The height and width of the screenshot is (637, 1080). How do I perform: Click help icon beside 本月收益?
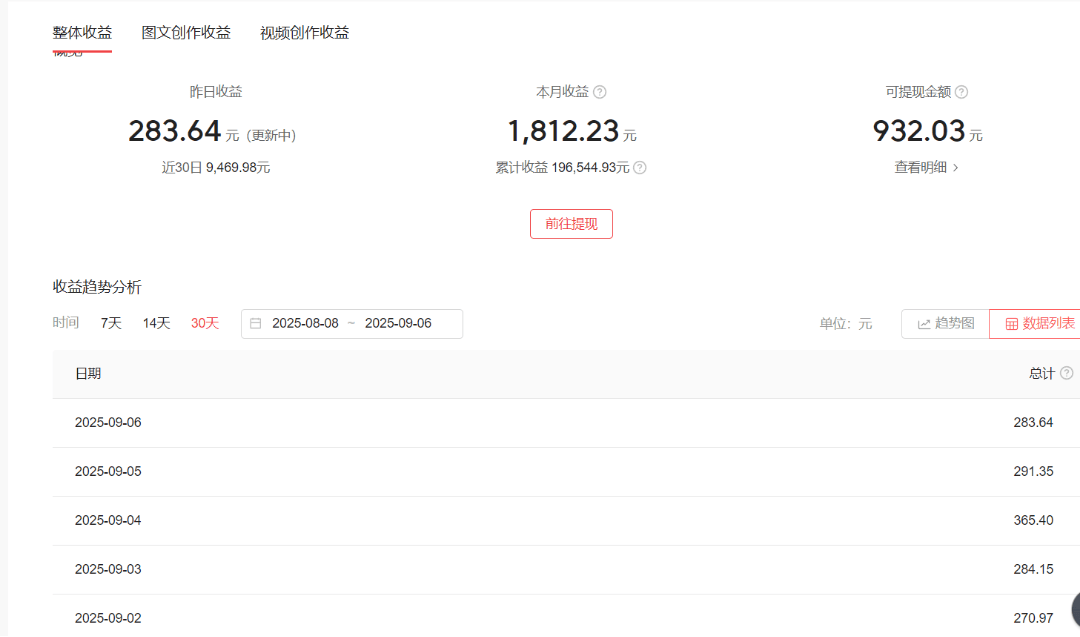click(600, 92)
